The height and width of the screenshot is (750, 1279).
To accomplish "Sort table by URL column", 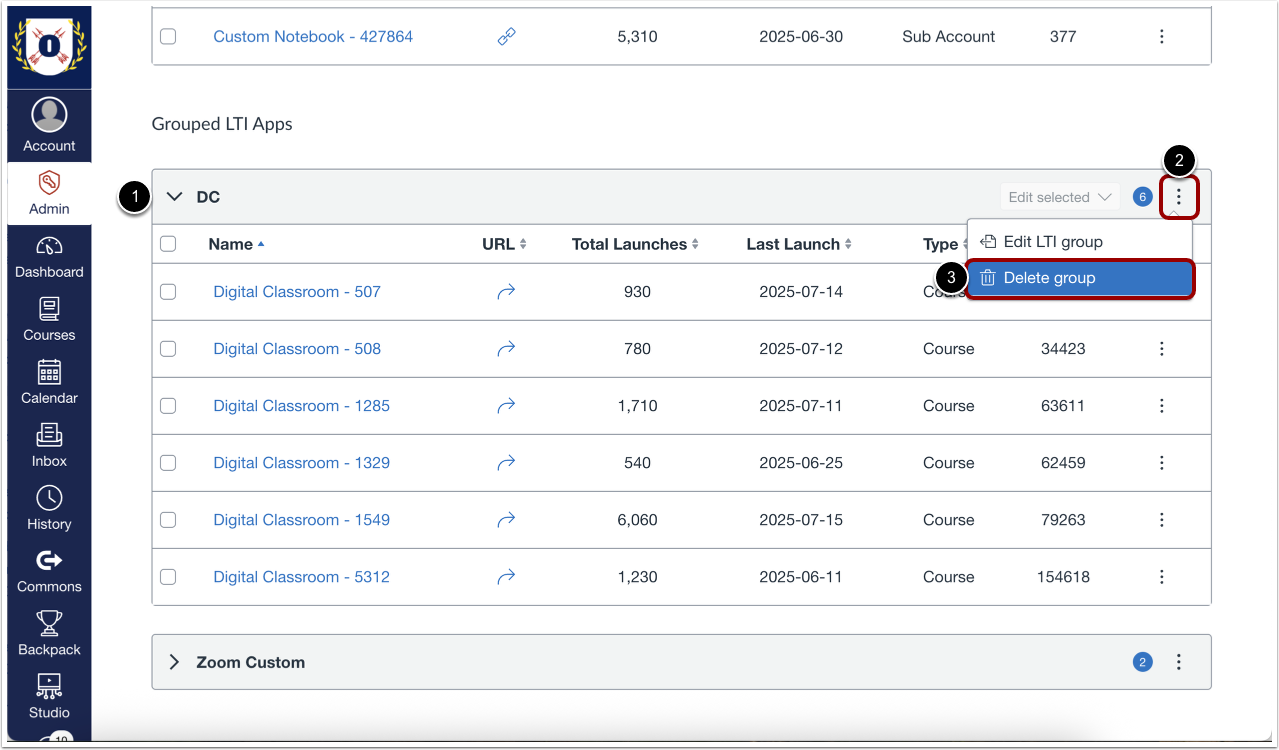I will (504, 244).
